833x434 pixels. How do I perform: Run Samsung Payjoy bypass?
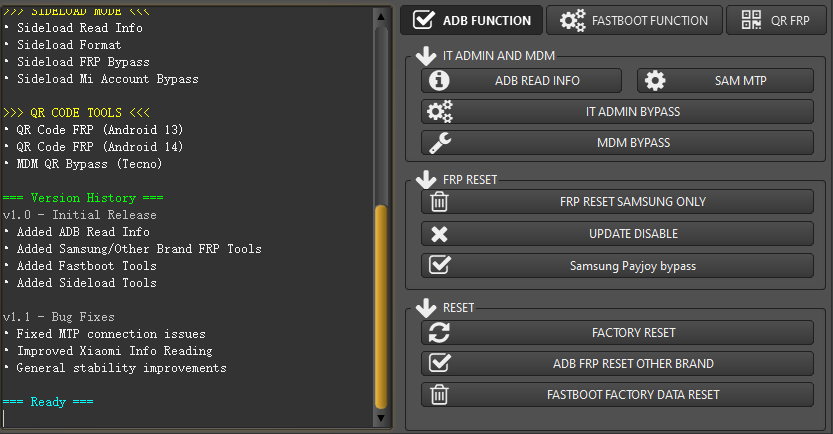coord(617,266)
